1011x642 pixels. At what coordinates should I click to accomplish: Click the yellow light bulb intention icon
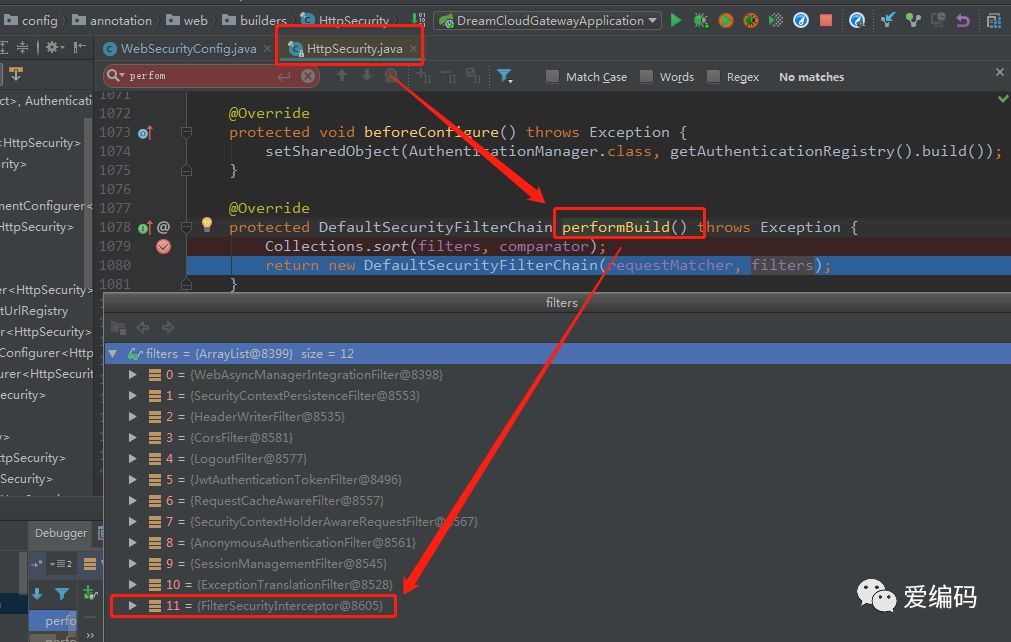pyautogui.click(x=207, y=224)
